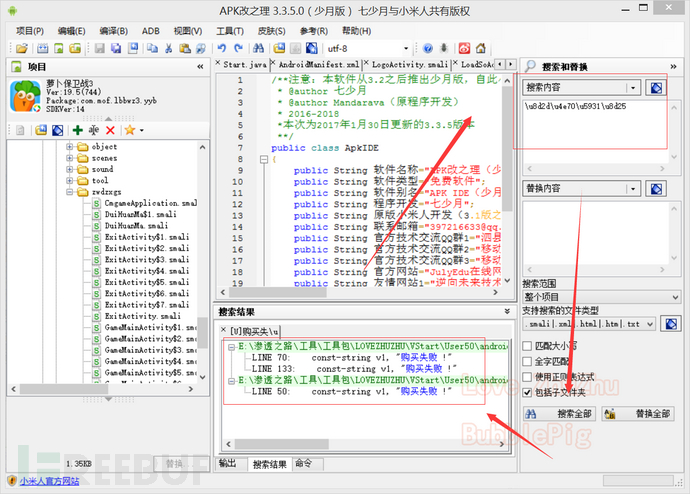Collapse the zwdzxgs folder

pos(70,192)
